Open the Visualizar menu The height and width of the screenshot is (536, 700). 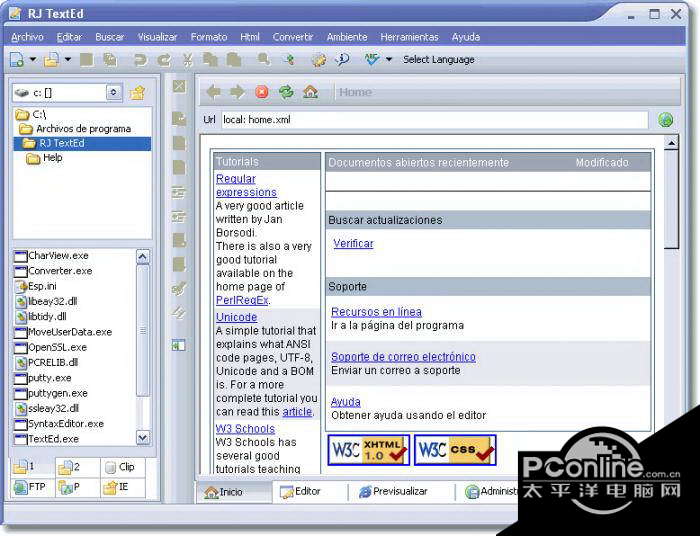tap(157, 37)
